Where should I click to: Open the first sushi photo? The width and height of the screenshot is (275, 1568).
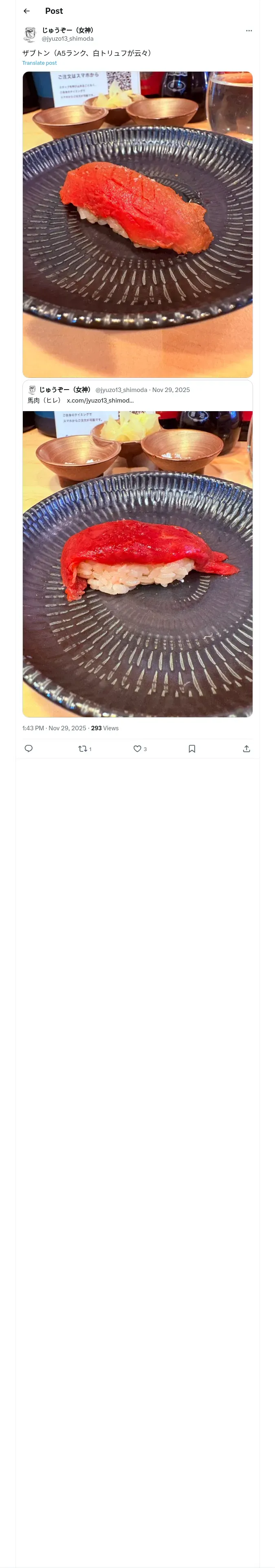[137, 225]
